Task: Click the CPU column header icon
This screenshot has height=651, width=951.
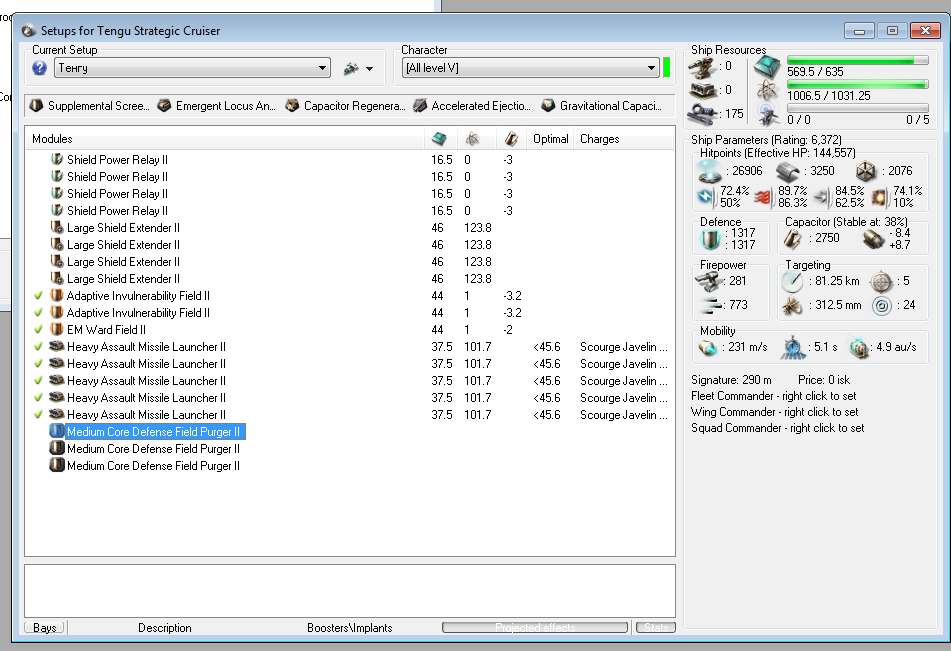Action: coord(439,139)
